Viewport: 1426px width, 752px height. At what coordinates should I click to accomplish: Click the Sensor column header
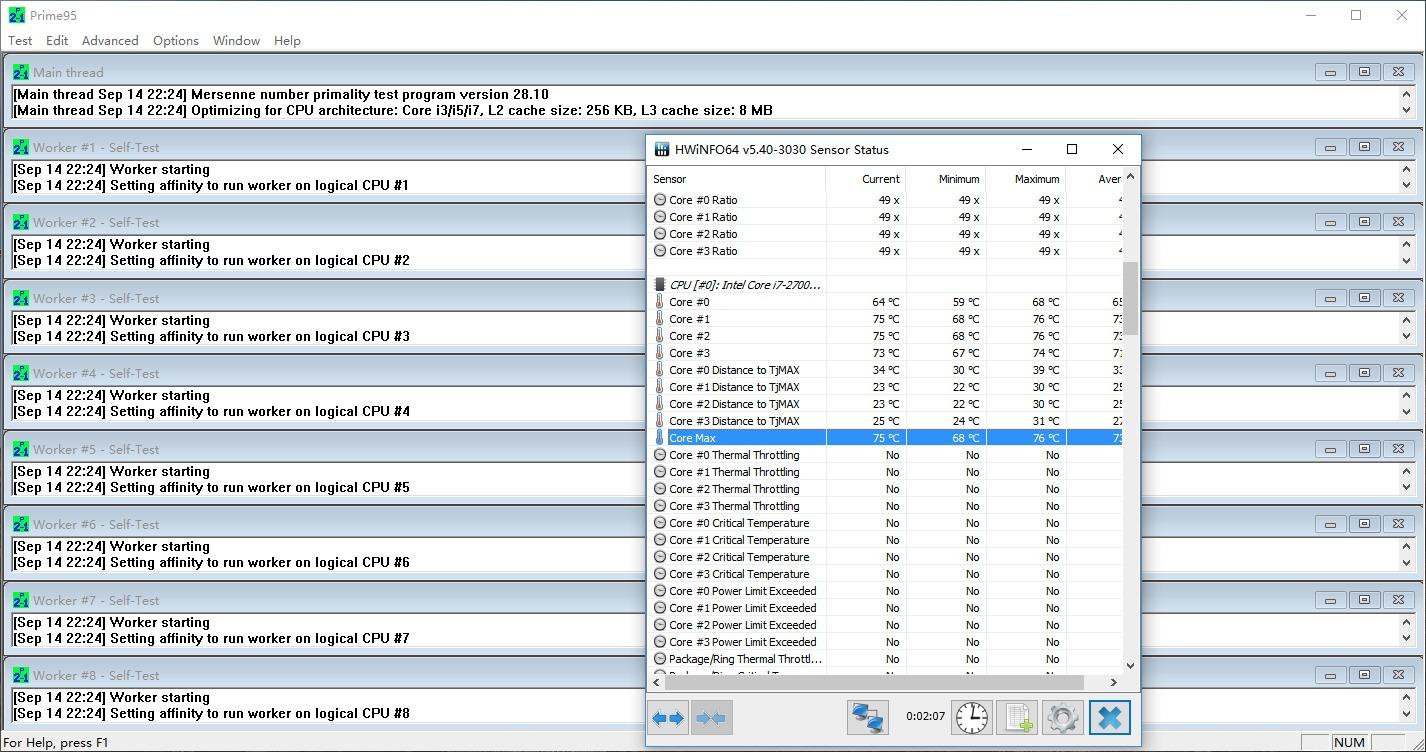737,179
